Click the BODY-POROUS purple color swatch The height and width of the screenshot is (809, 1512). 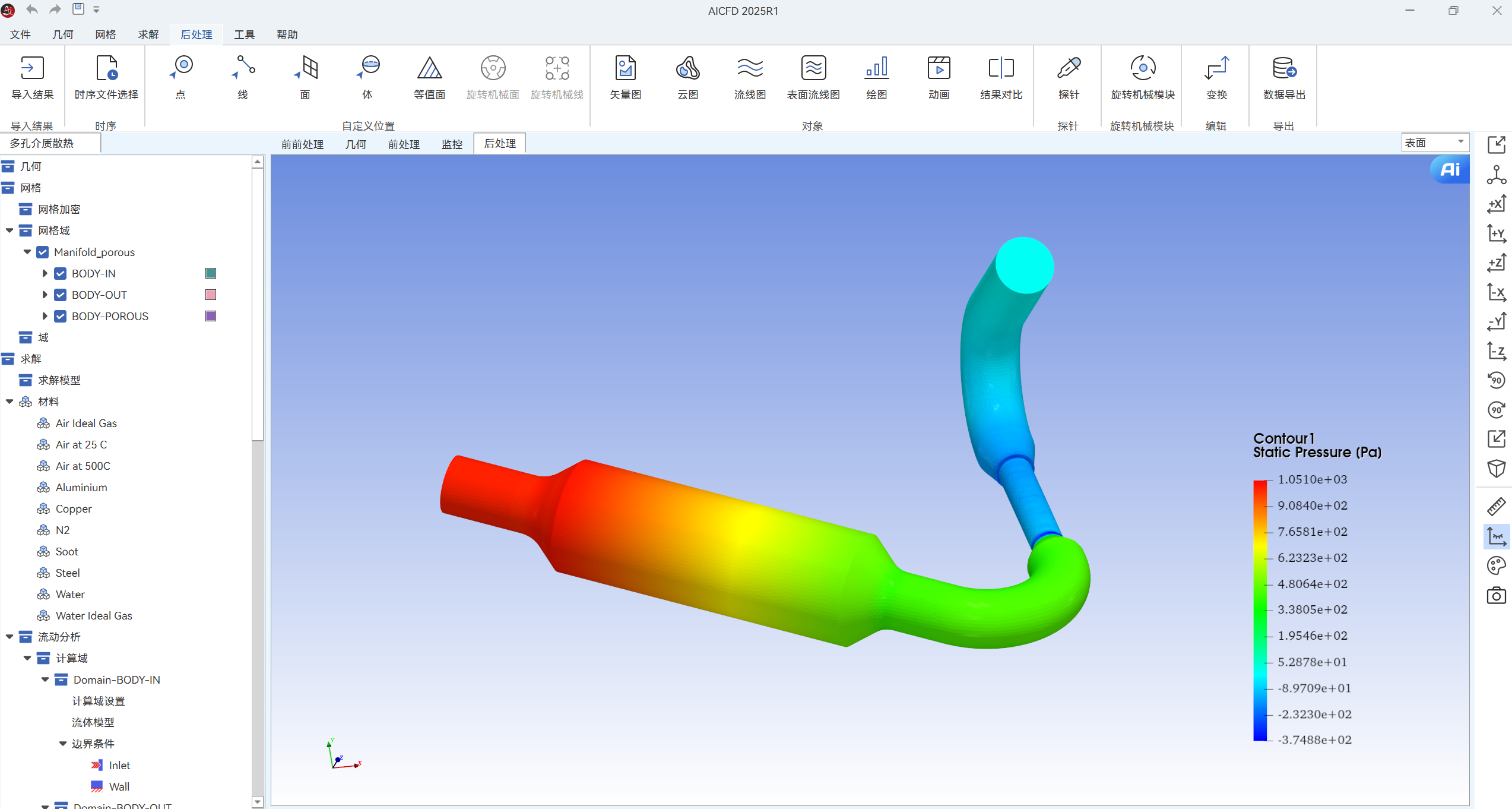pos(211,316)
